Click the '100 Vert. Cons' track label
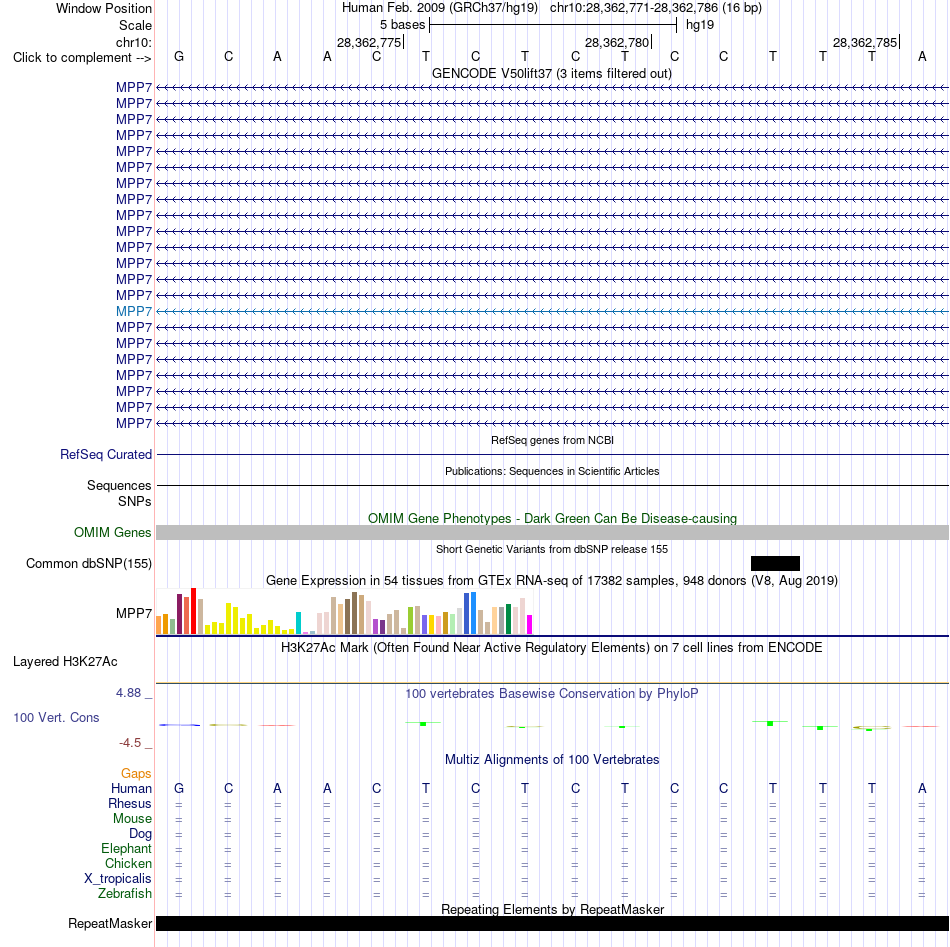 point(56,717)
